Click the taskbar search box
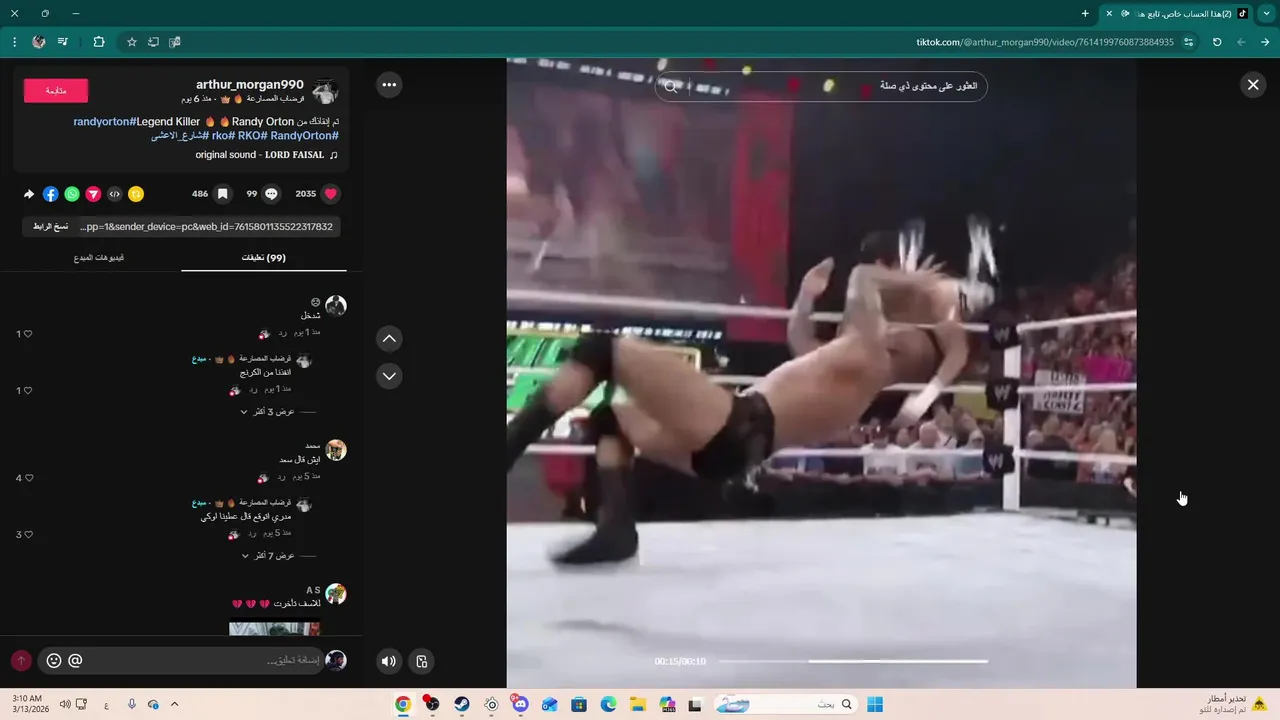Viewport: 1280px width, 720px height. coord(786,704)
